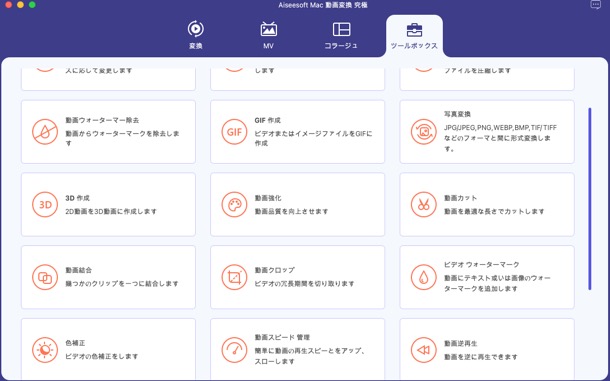The width and height of the screenshot is (610, 381).
Task: Open the GIF 作成 tool title
Action: pos(268,120)
